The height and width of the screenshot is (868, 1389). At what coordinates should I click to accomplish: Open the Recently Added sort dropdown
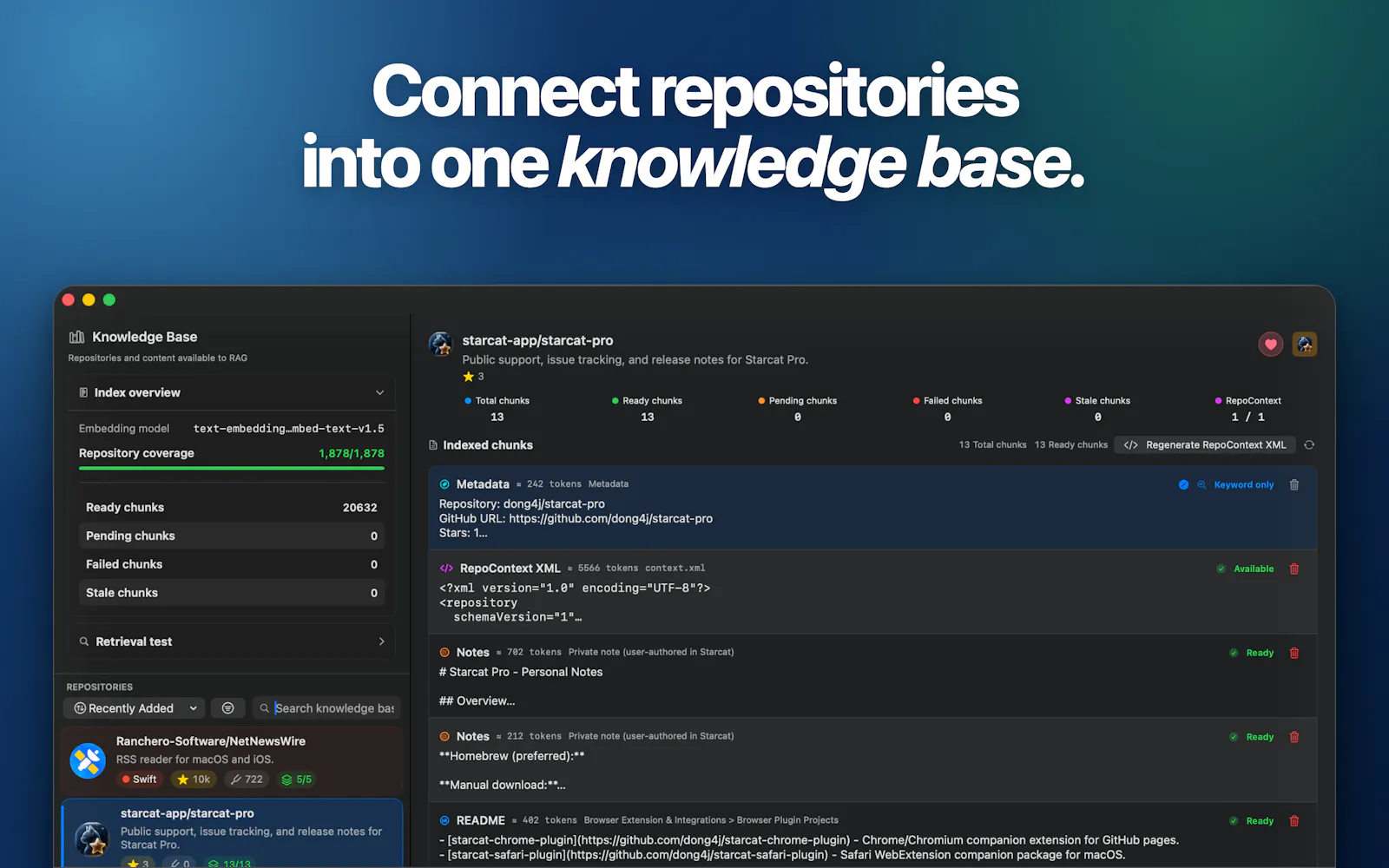point(135,708)
